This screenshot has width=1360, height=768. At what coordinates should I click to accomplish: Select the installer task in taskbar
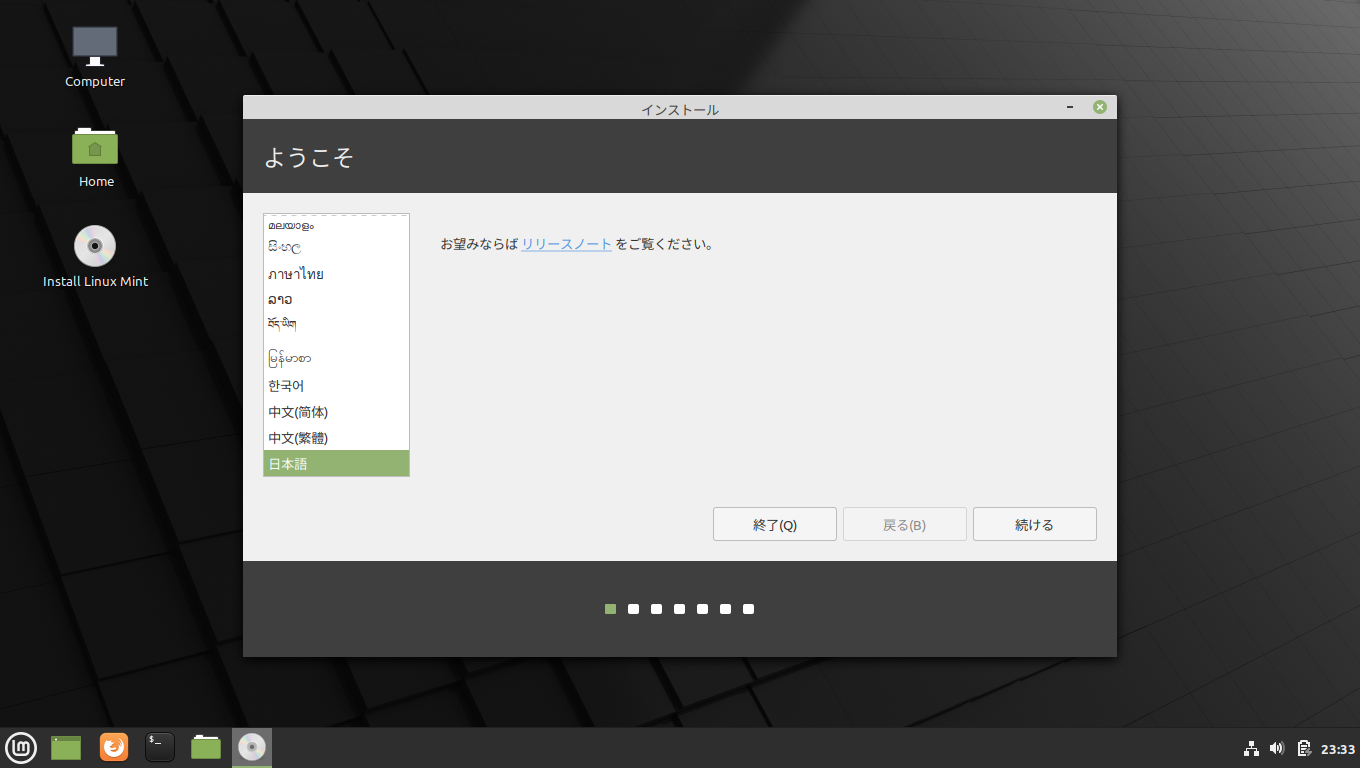click(252, 747)
